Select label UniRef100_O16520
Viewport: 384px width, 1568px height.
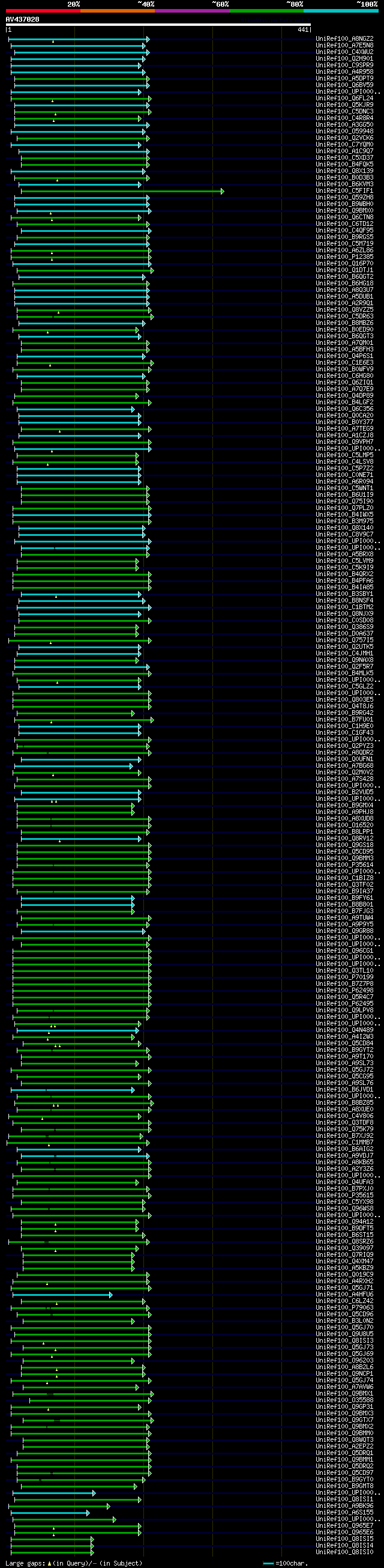(344, 826)
